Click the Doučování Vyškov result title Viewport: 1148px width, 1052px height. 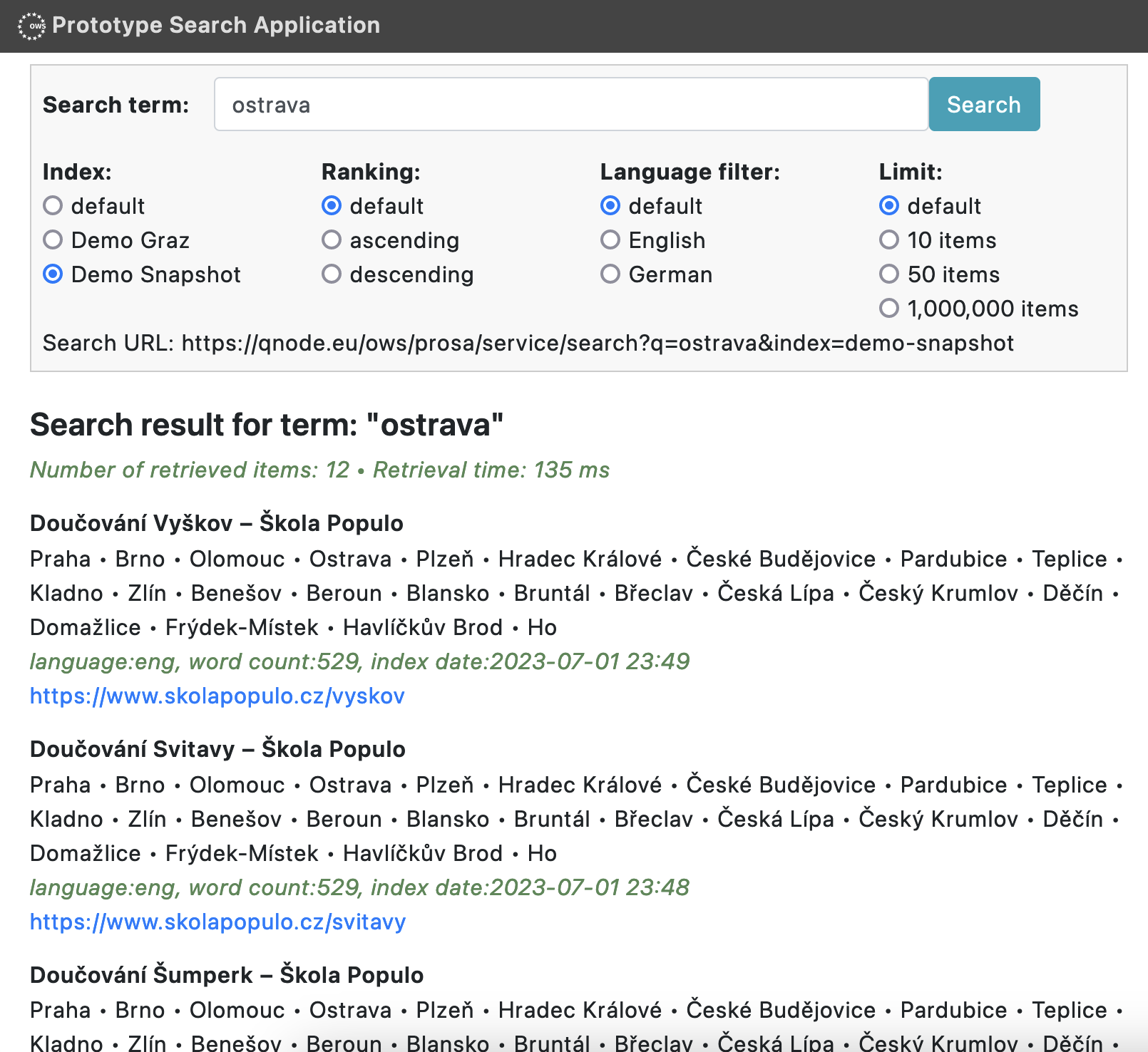pyautogui.click(x=217, y=523)
